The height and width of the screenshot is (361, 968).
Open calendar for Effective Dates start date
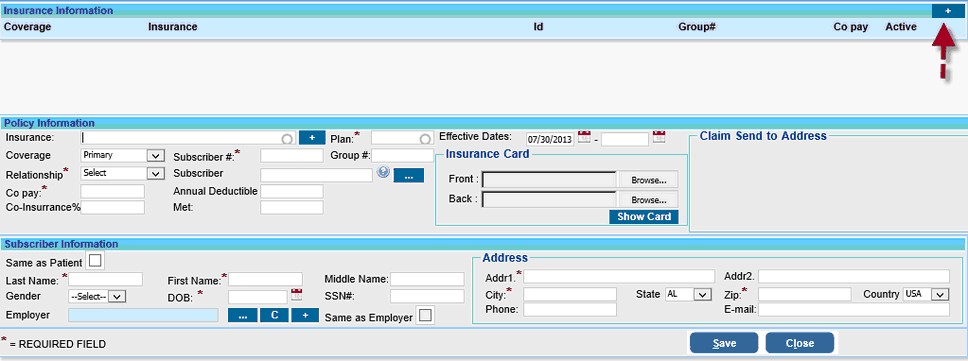(x=584, y=137)
